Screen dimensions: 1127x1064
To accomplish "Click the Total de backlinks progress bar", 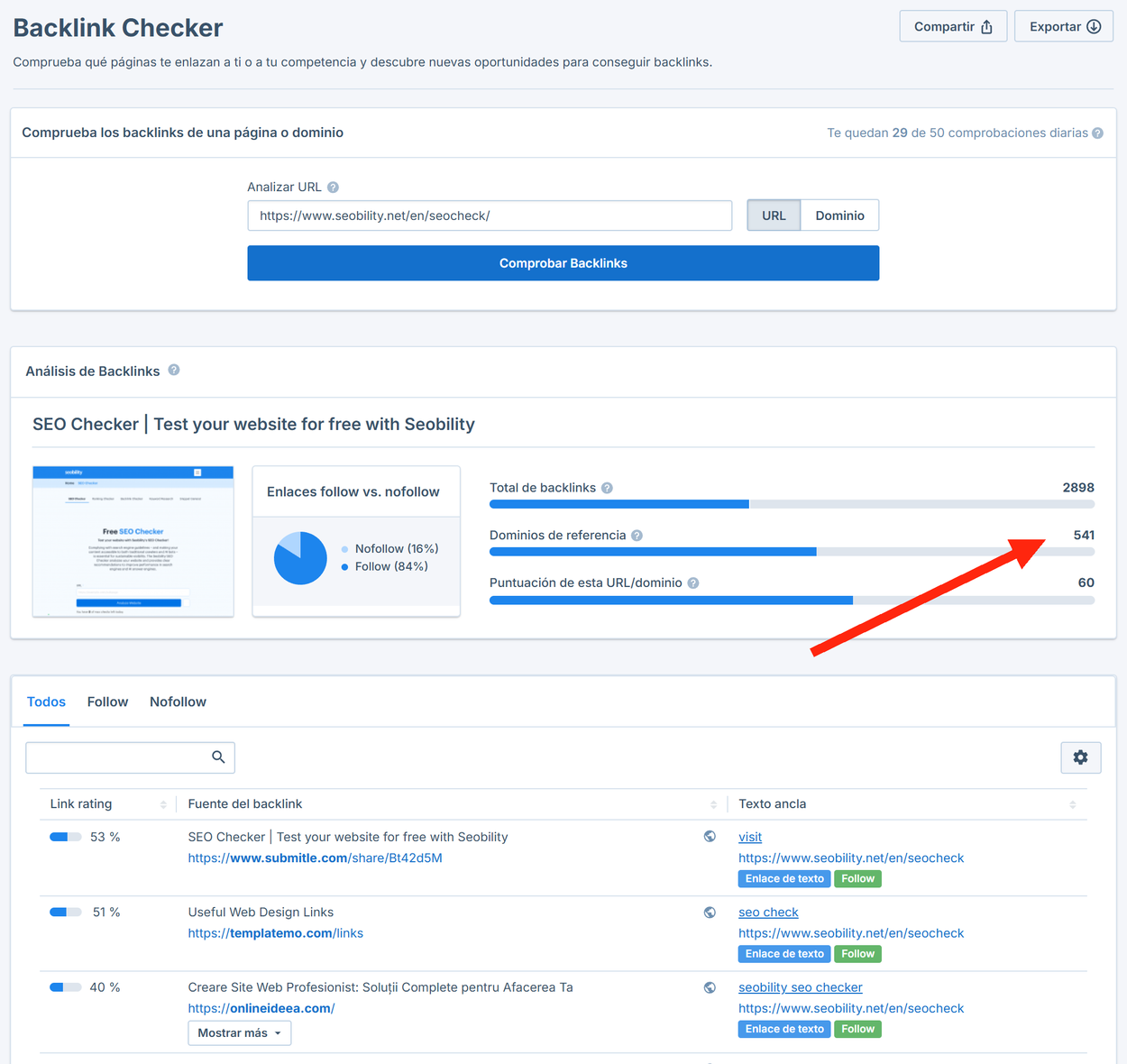I will point(792,505).
